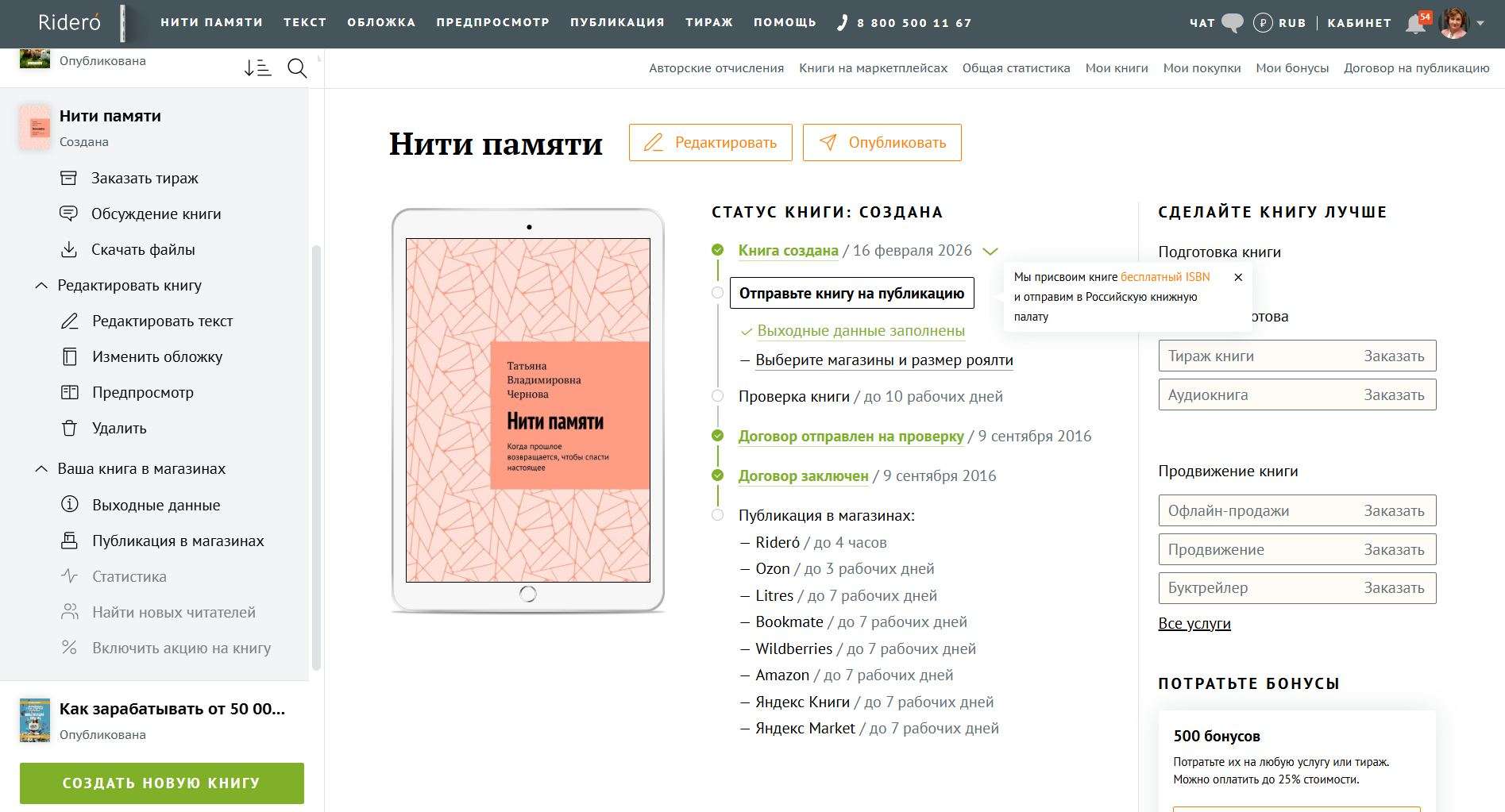Click the percent icon 'Включить акцию на книгу'
1505x812 pixels.
click(70, 648)
